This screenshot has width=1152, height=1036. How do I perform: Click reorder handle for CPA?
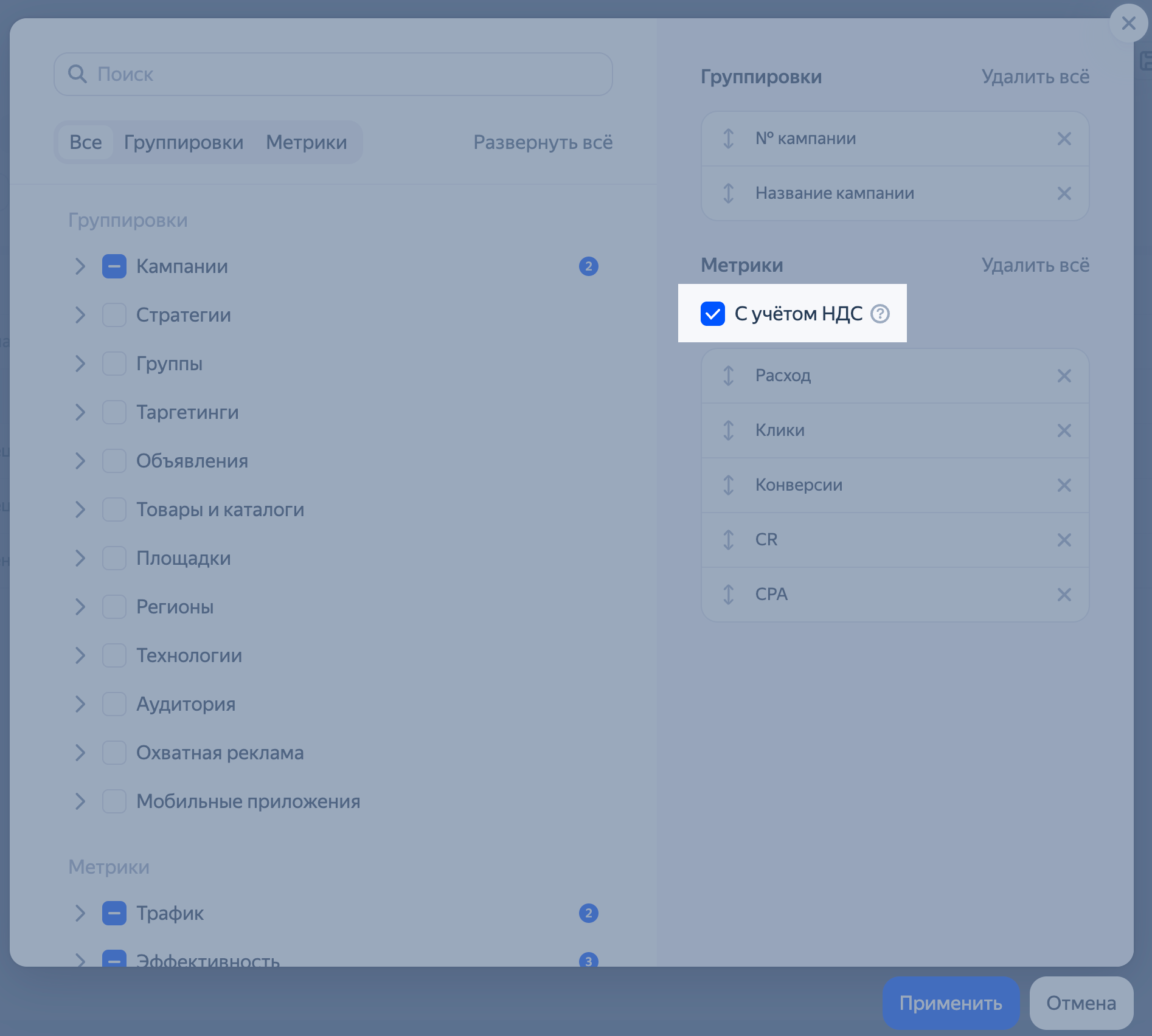pyautogui.click(x=728, y=595)
